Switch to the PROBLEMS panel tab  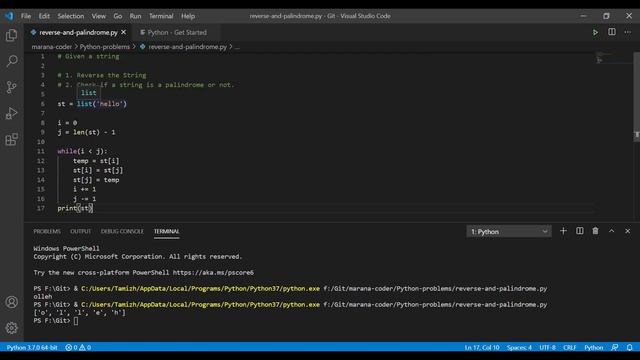(x=47, y=231)
